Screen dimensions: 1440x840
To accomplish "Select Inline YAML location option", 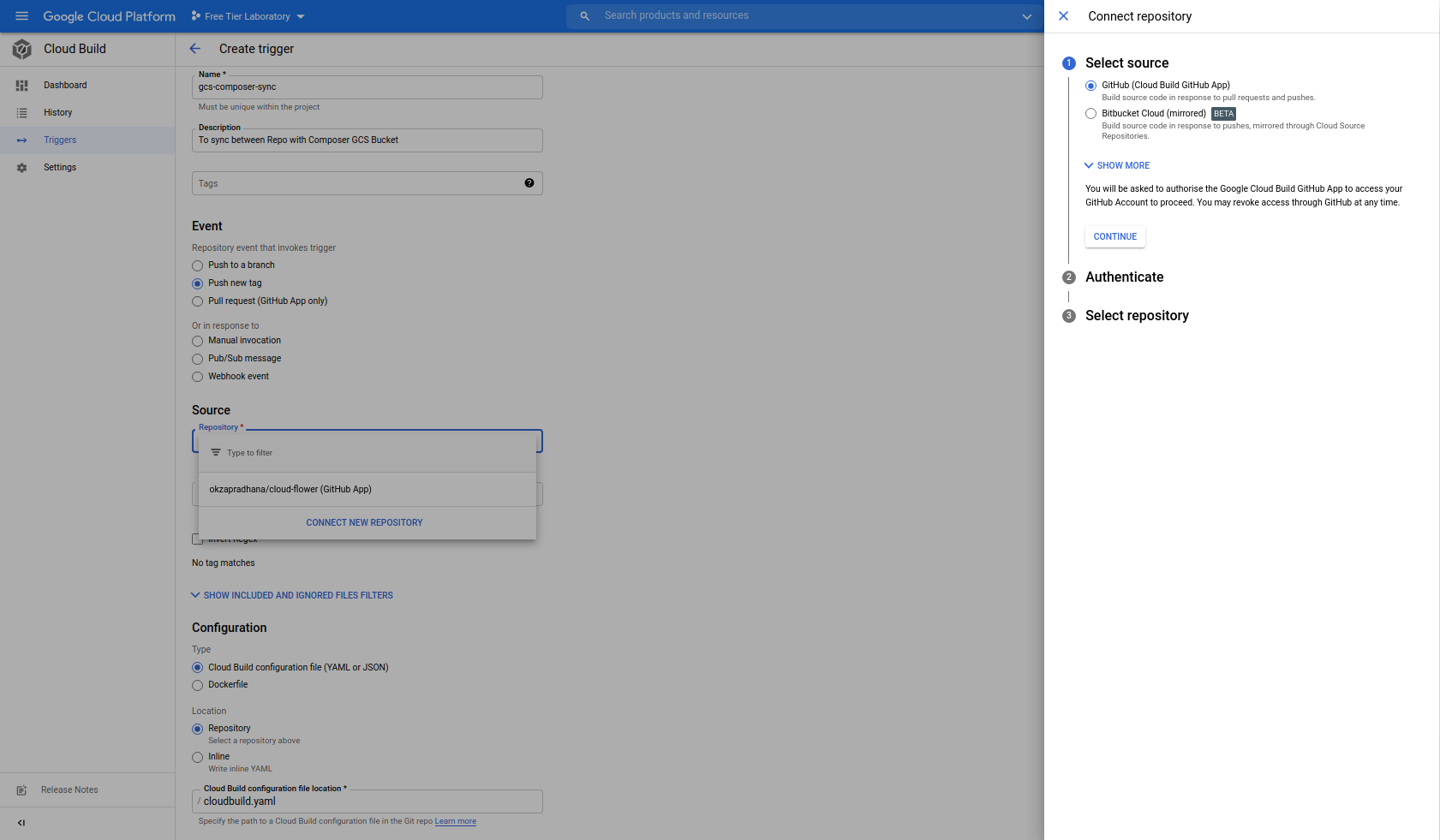I will (x=198, y=758).
